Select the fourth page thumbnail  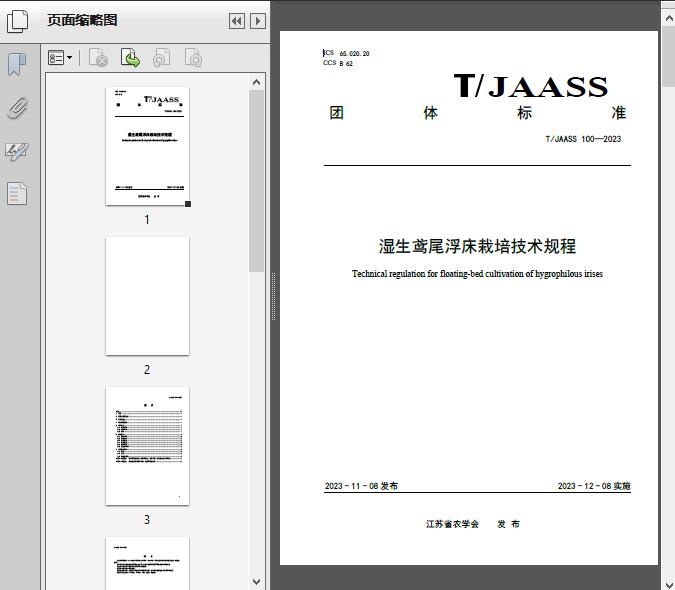click(x=147, y=563)
